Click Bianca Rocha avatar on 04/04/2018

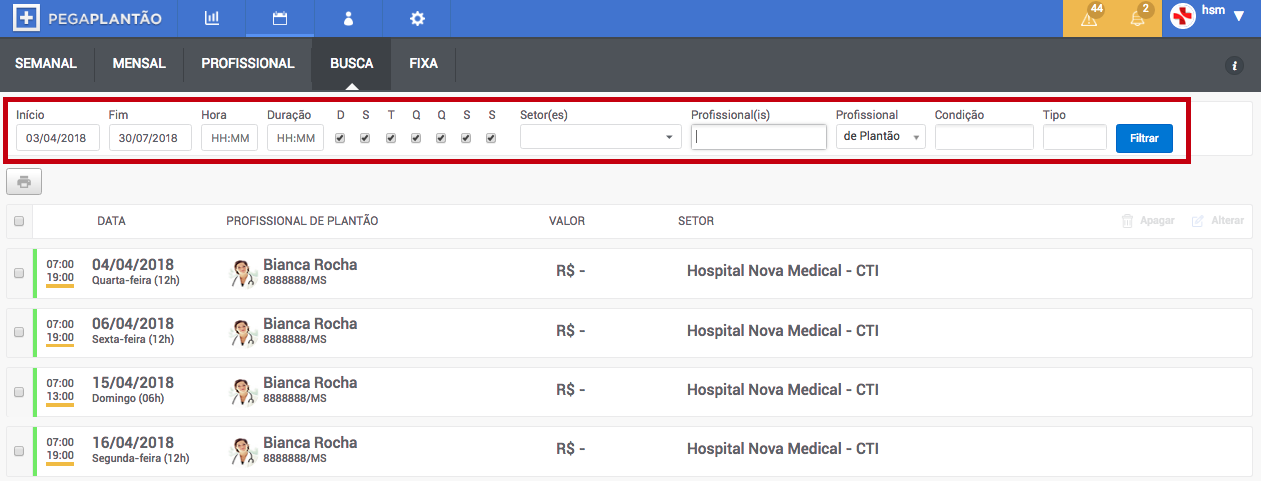point(242,273)
